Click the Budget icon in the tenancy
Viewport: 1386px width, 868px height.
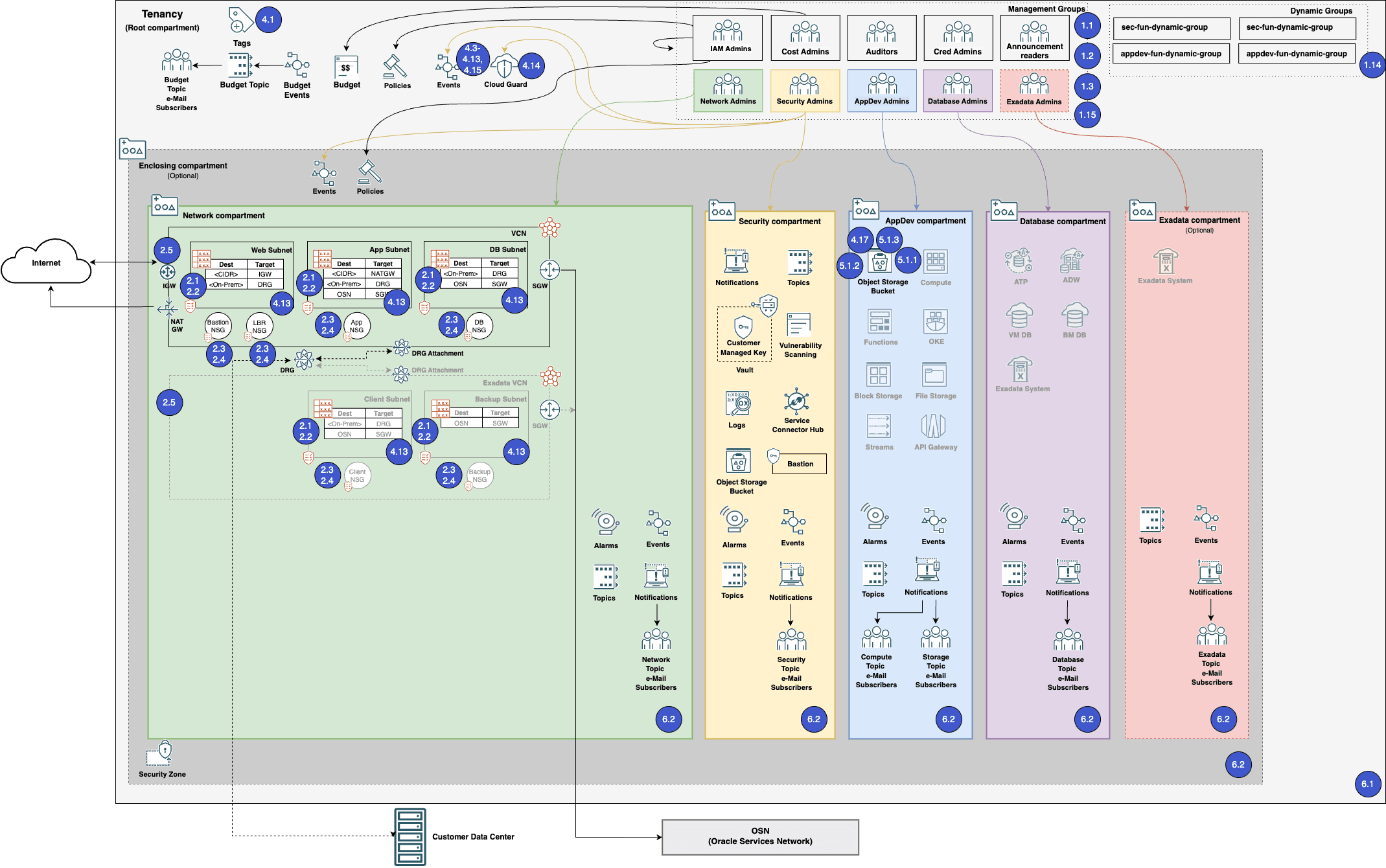(x=346, y=67)
